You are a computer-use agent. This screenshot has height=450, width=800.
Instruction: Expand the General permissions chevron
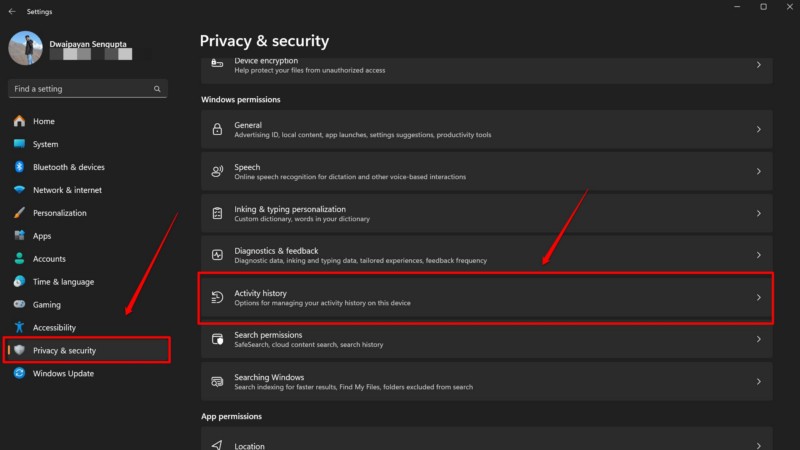tap(758, 130)
